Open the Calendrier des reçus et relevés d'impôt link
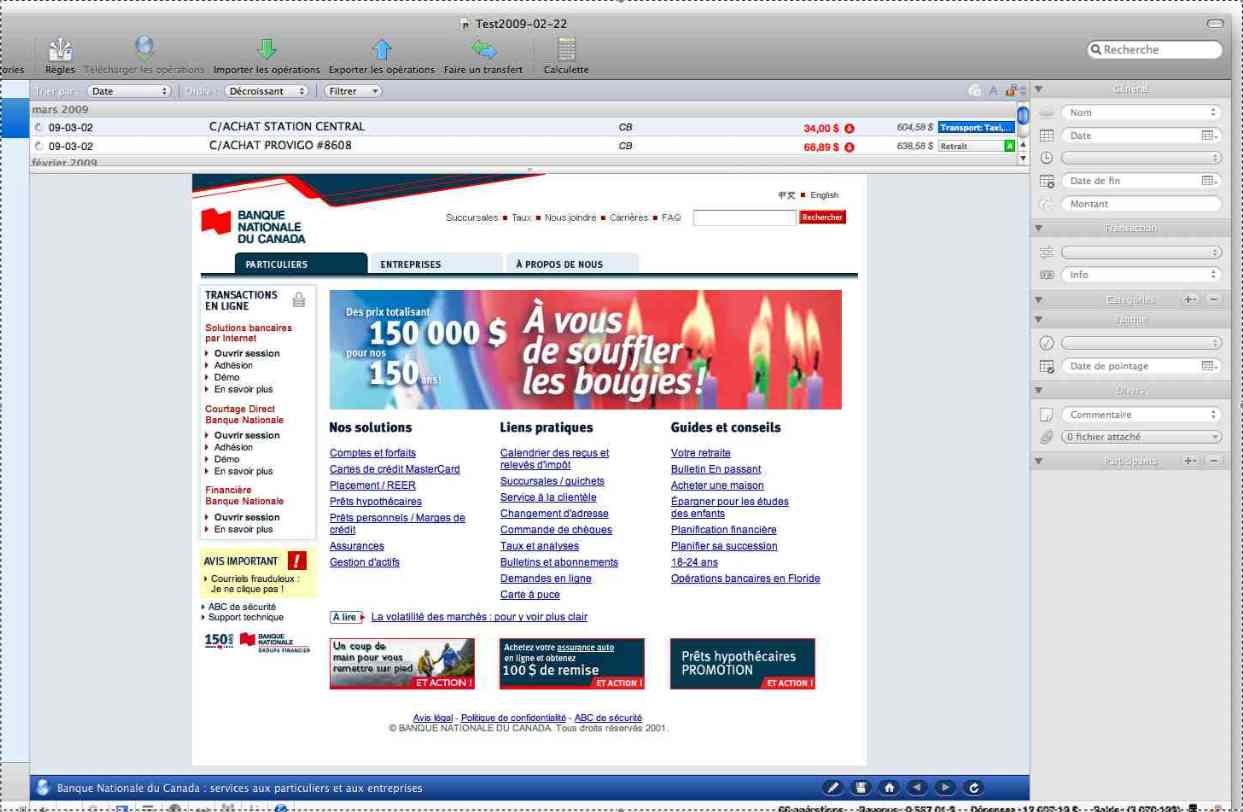Image resolution: width=1243 pixels, height=812 pixels. [x=554, y=459]
